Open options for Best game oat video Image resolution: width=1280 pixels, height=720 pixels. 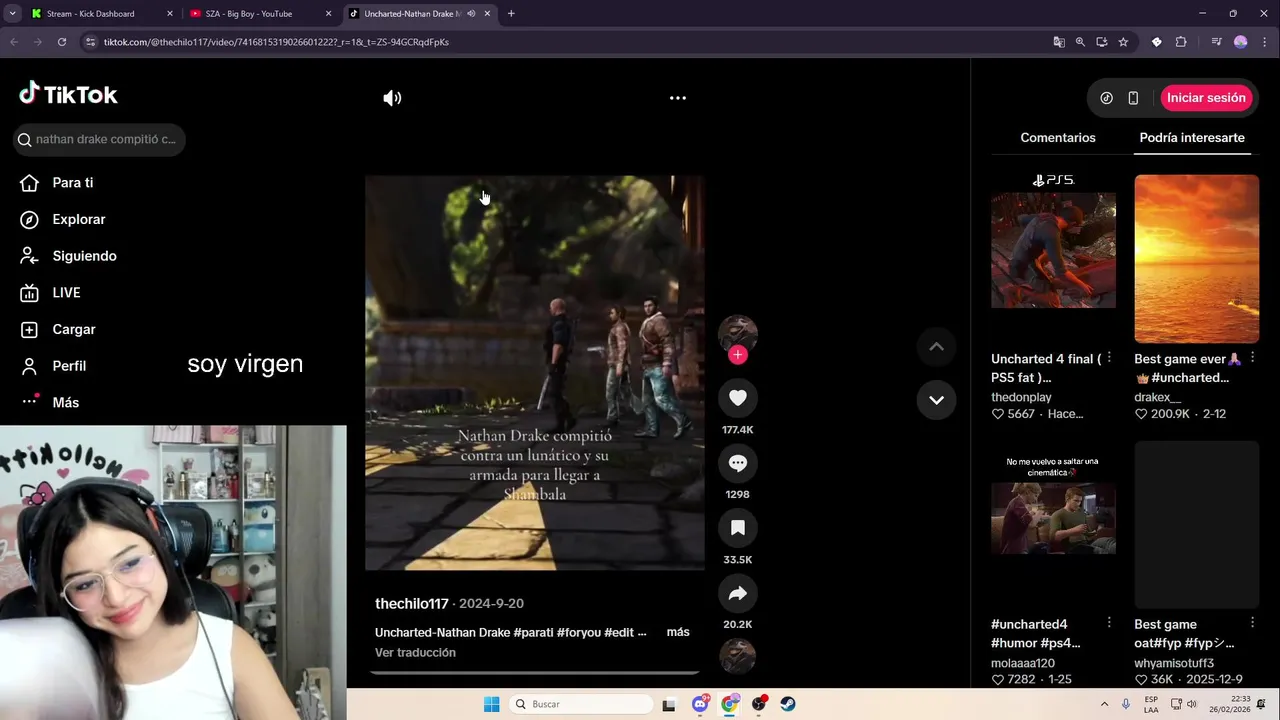[1252, 623]
